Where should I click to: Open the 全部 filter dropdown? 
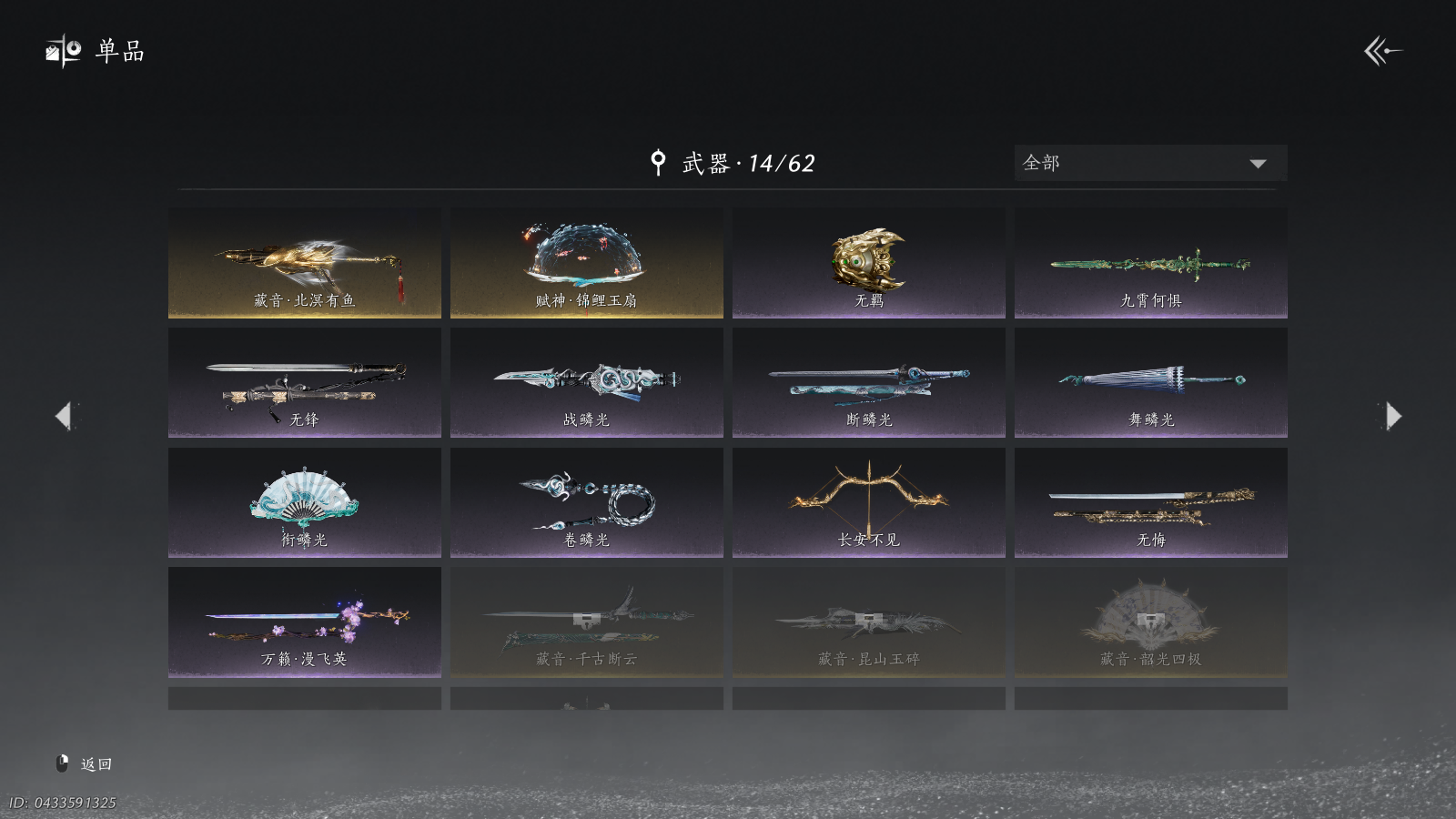pos(1150,163)
